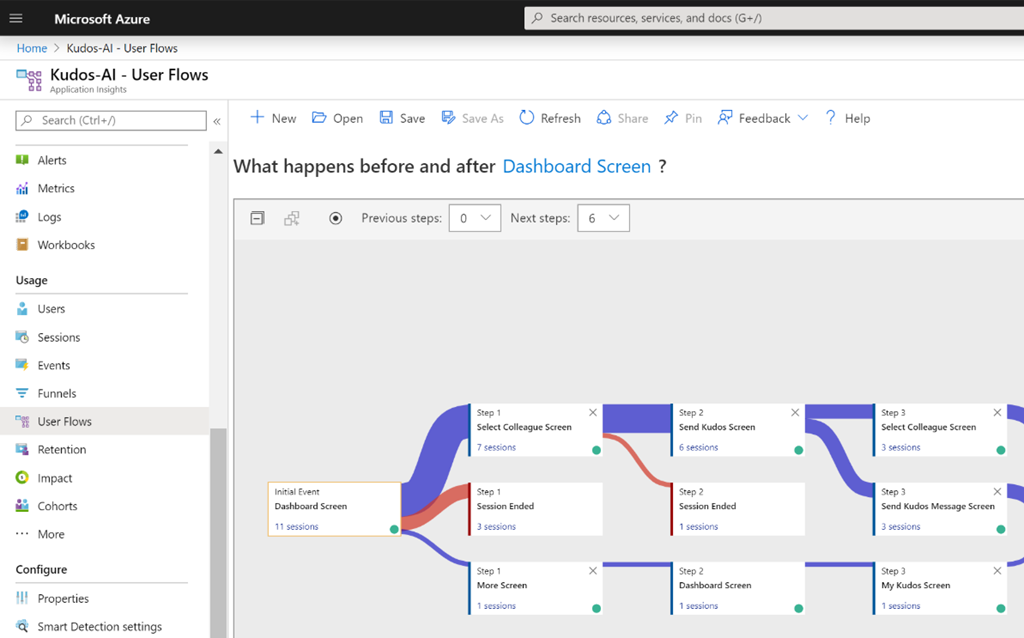Close Step 3 Select Colleague Screen node
Image resolution: width=1024 pixels, height=638 pixels.
tap(997, 413)
